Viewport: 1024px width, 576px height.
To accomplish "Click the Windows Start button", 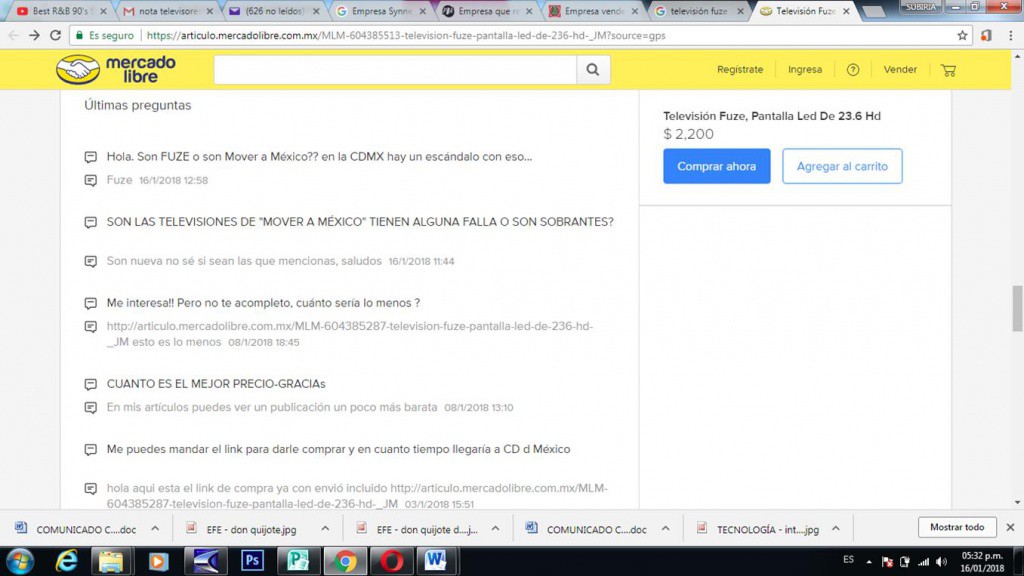I will (x=20, y=561).
